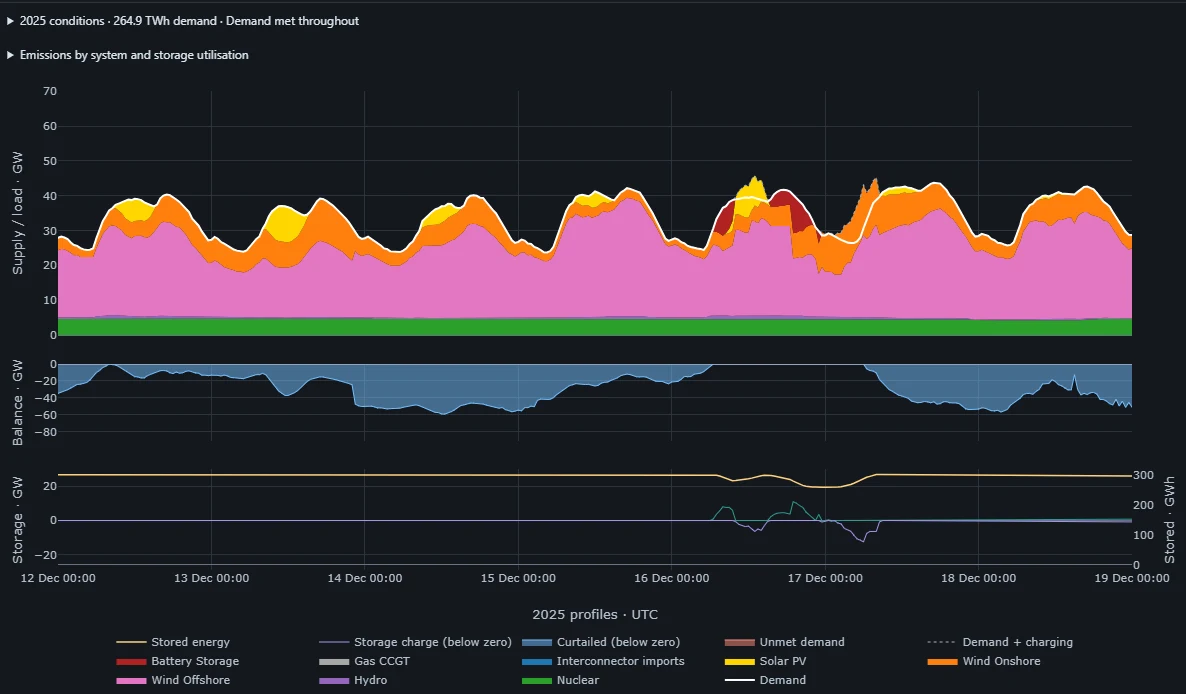Click the 19 Dec 00:00 axis label
This screenshot has width=1186, height=694.
pyautogui.click(x=1132, y=578)
